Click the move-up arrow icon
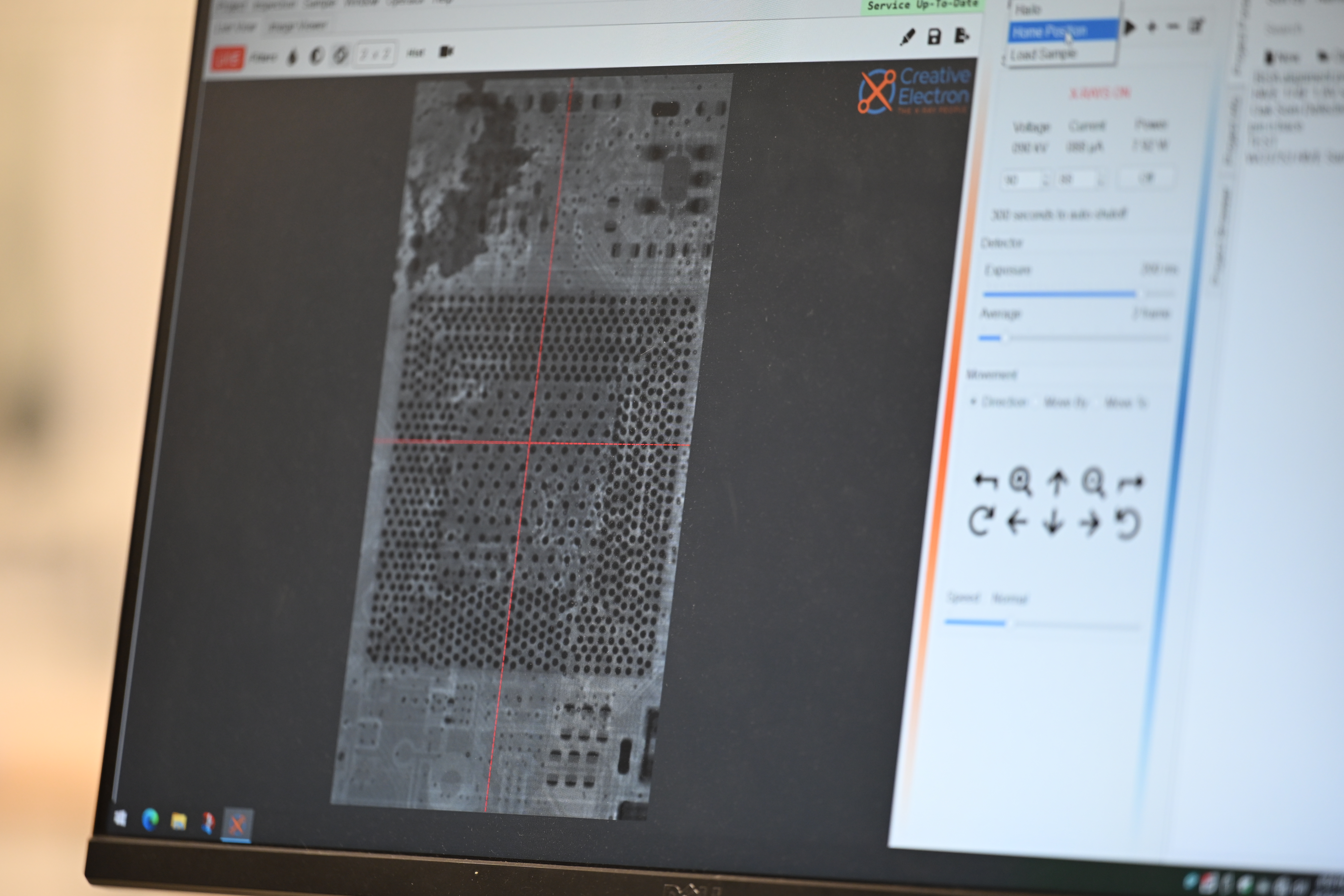1344x896 pixels. coord(1057,482)
